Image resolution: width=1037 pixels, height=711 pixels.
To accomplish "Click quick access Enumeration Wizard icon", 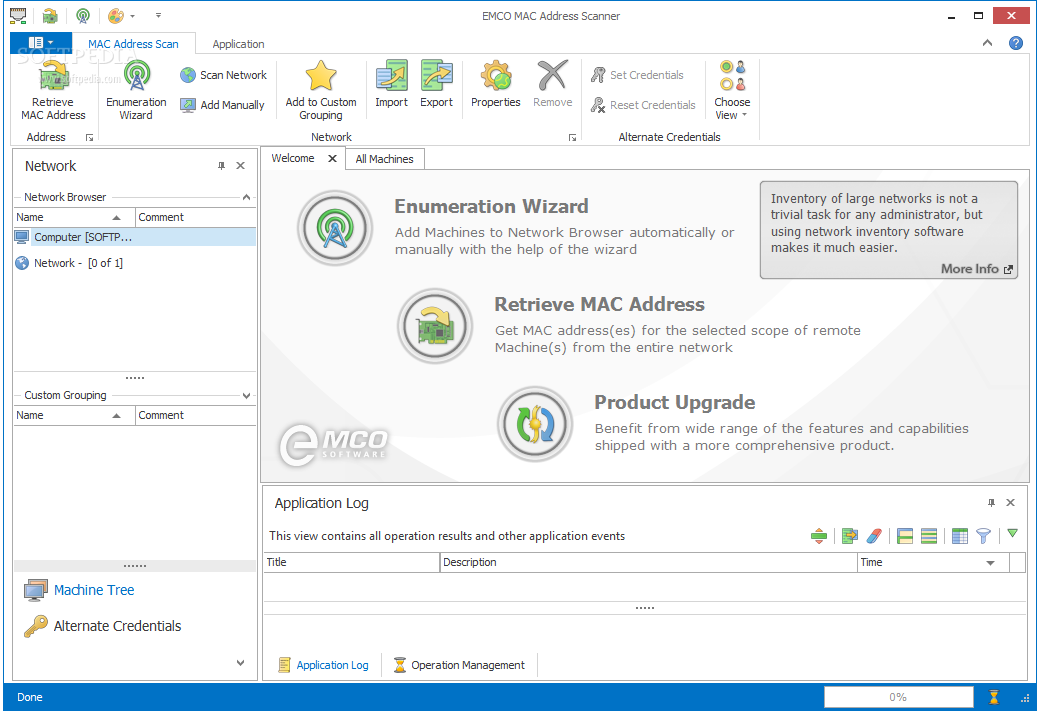I will (x=83, y=16).
